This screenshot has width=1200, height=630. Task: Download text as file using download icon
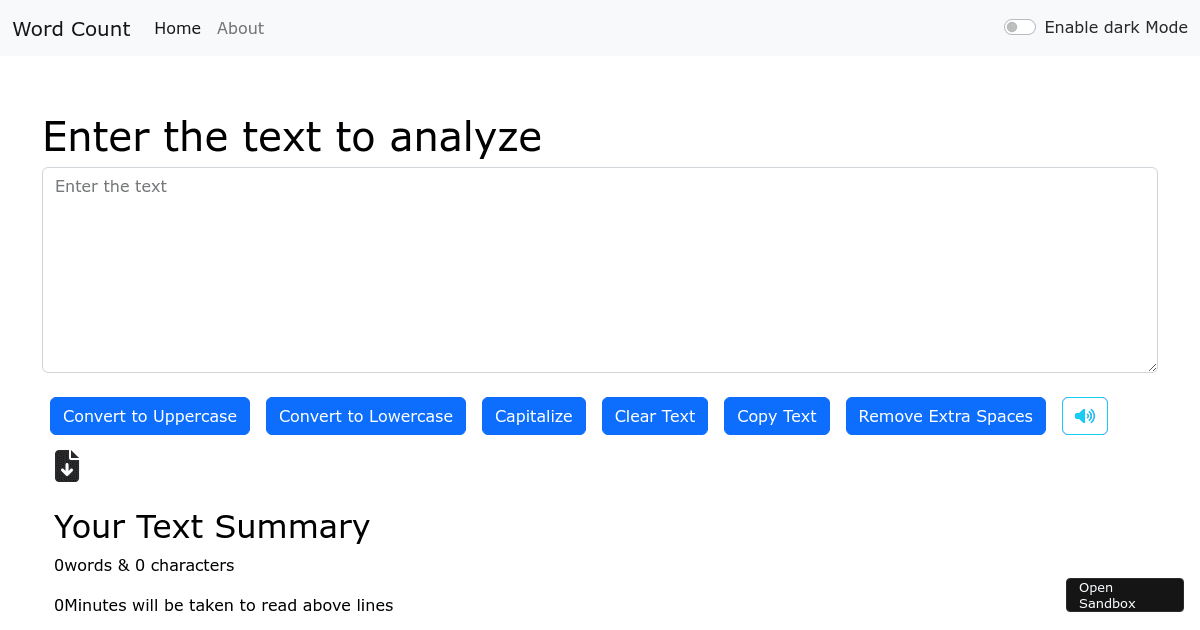pyautogui.click(x=67, y=465)
